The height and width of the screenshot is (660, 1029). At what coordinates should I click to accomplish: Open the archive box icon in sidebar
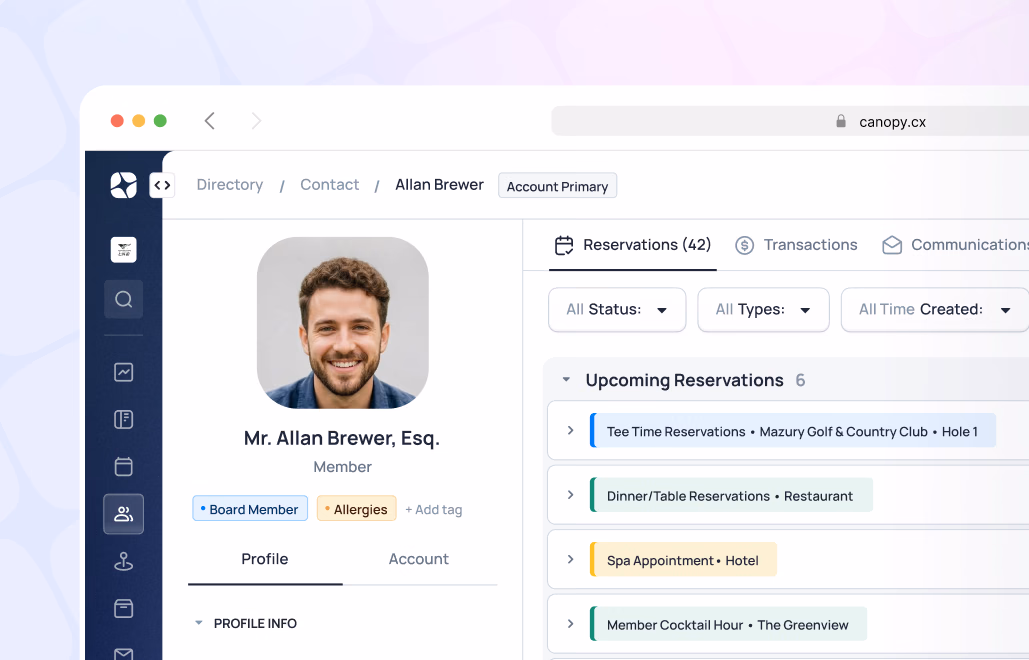click(x=123, y=608)
